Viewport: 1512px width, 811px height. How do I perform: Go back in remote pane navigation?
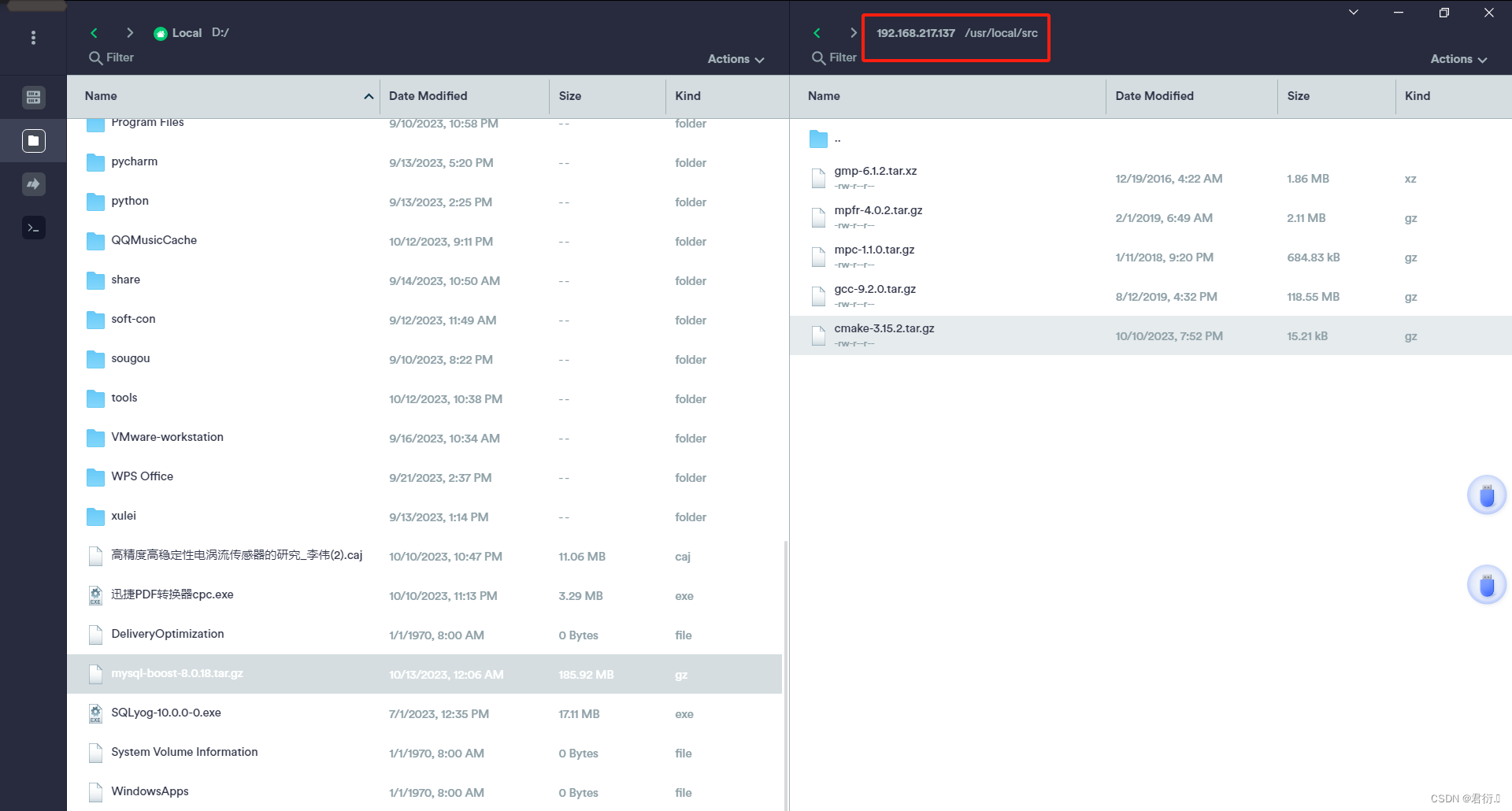[x=817, y=33]
